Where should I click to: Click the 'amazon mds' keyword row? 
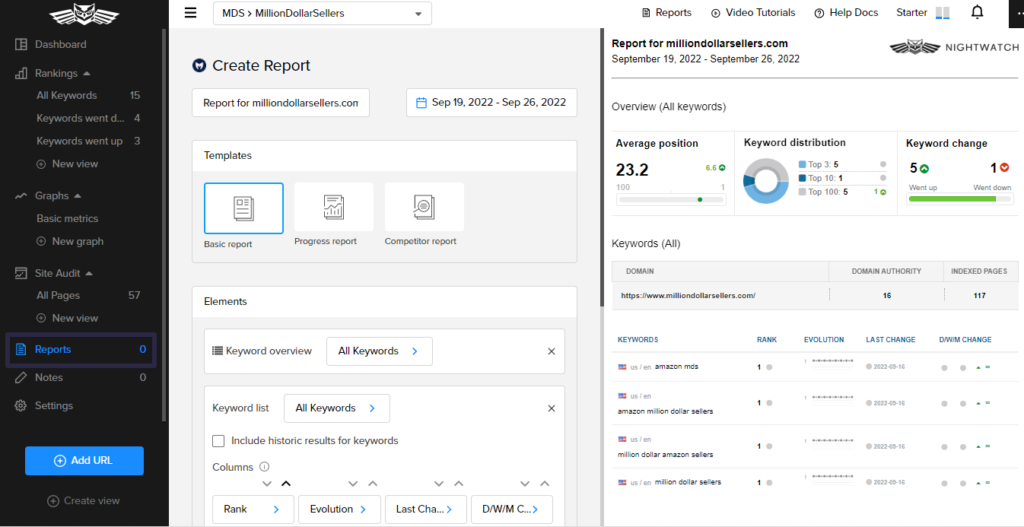pyautogui.click(x=815, y=367)
